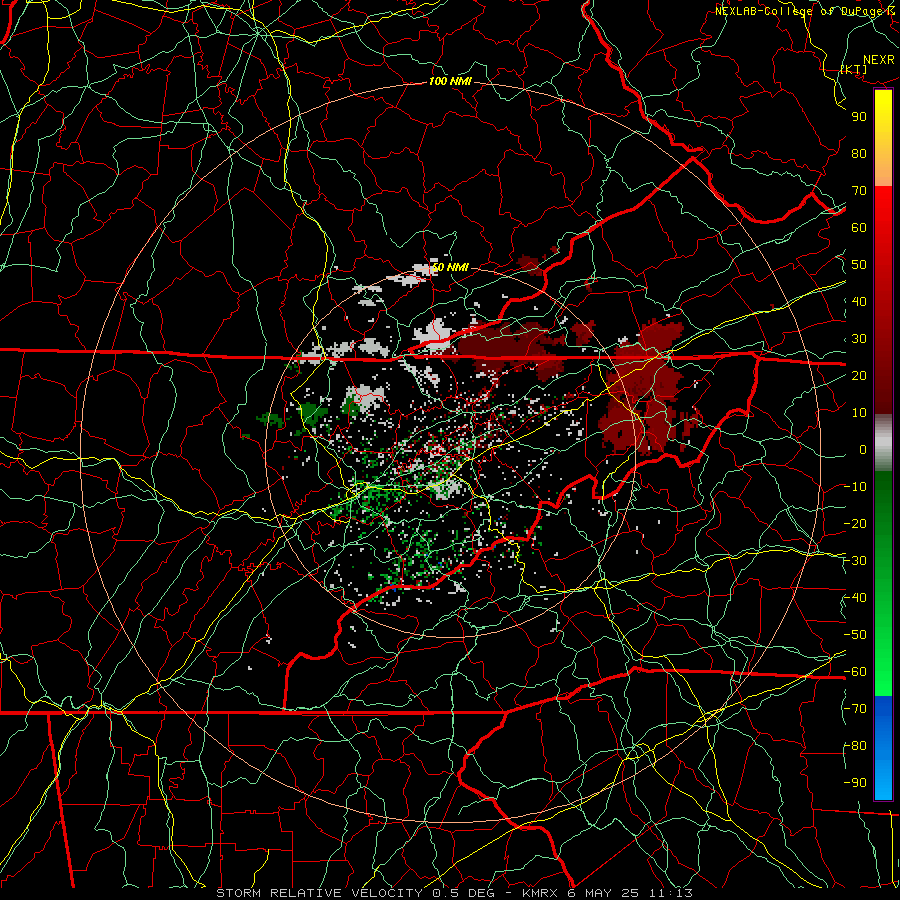This screenshot has height=900, width=900.
Task: Click the 0 value on velocity scale
Action: click(863, 449)
